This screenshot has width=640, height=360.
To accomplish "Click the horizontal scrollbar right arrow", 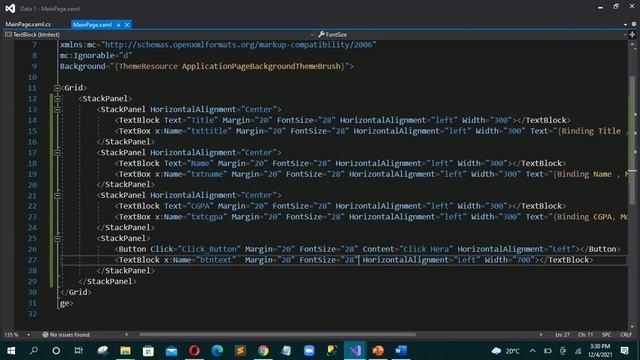I will (x=541, y=335).
